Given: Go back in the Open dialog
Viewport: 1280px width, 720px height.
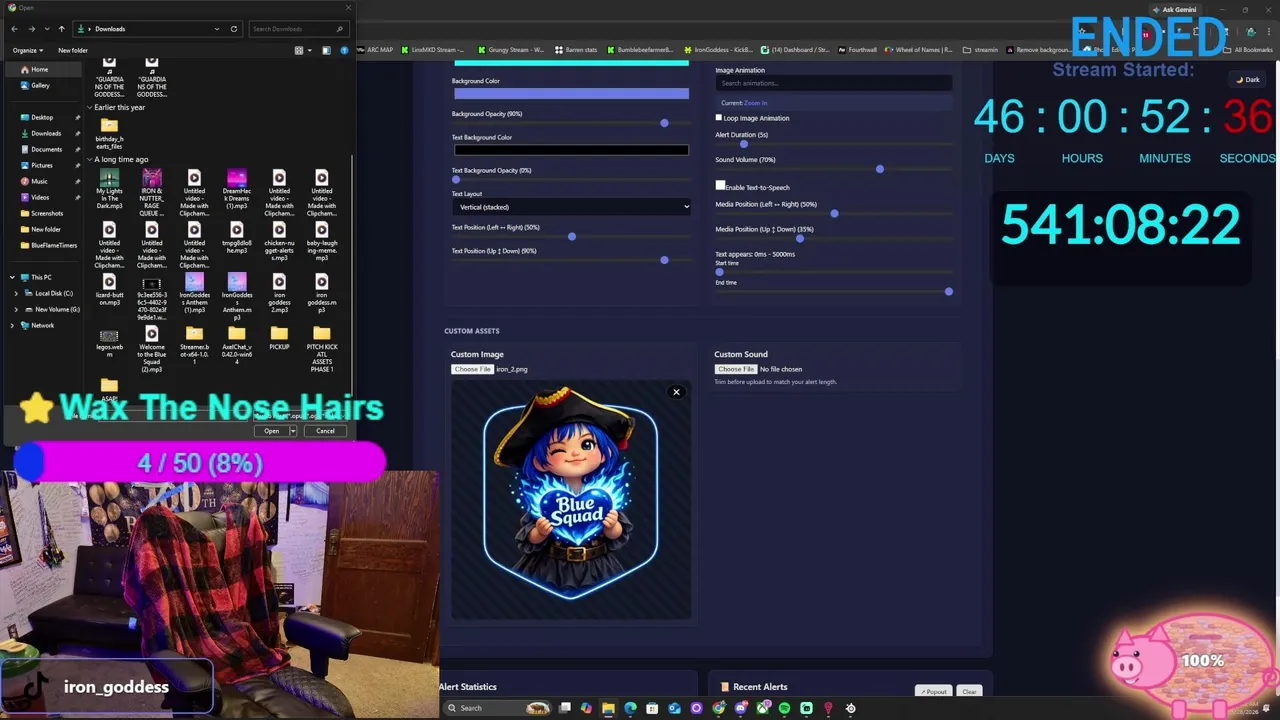Looking at the screenshot, I should pyautogui.click(x=14, y=29).
